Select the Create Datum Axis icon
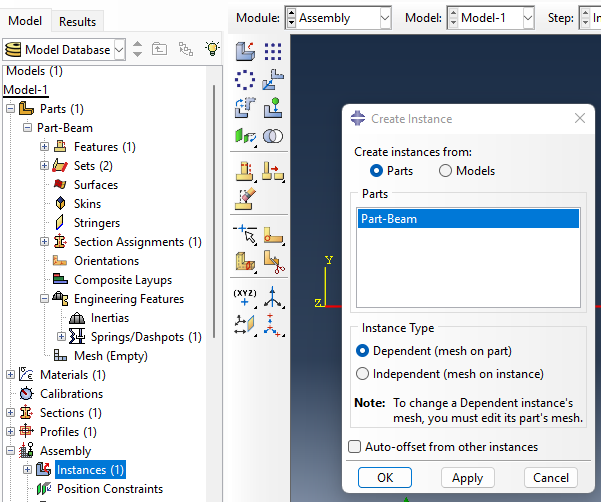 [273, 298]
